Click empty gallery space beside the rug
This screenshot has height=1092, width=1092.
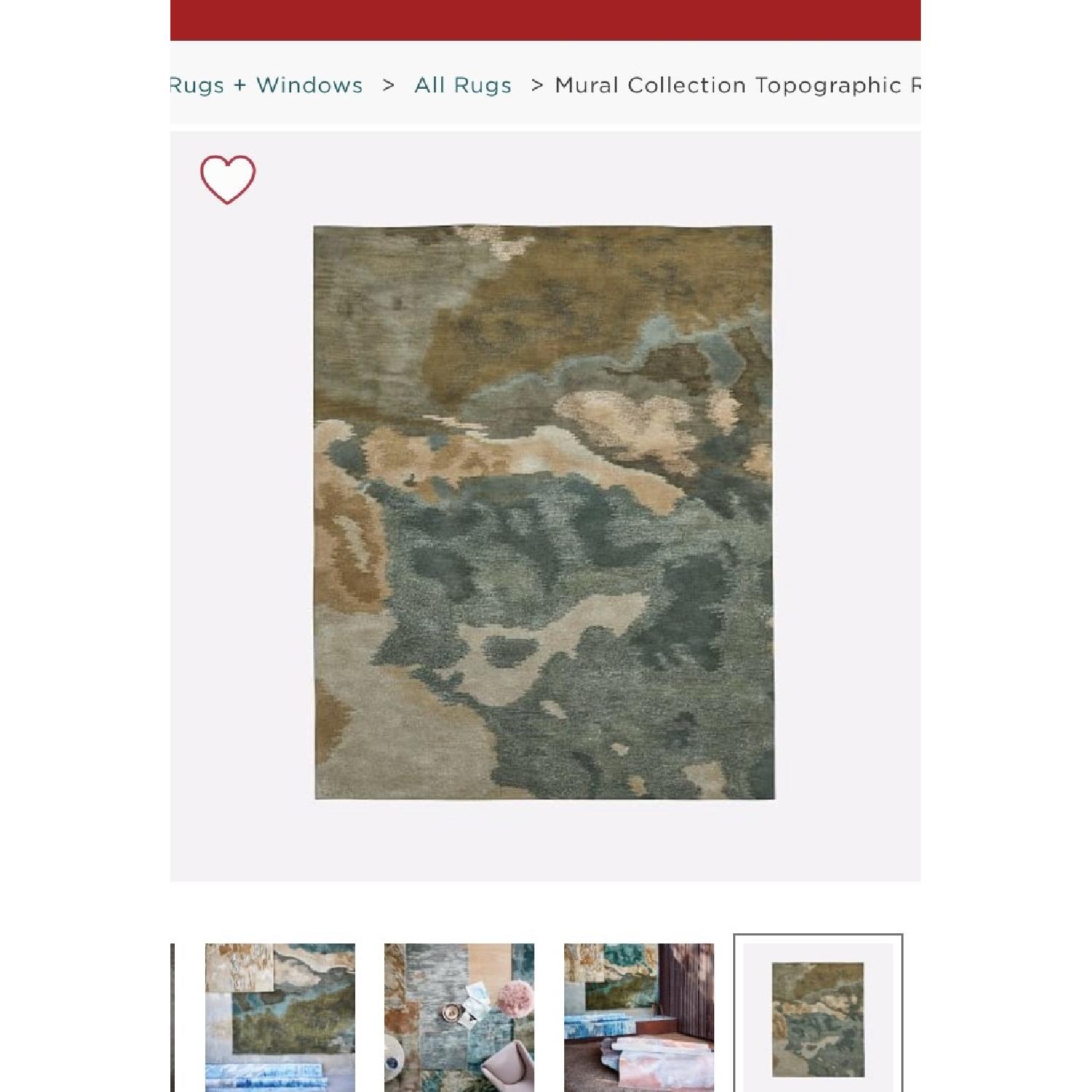(x=844, y=510)
